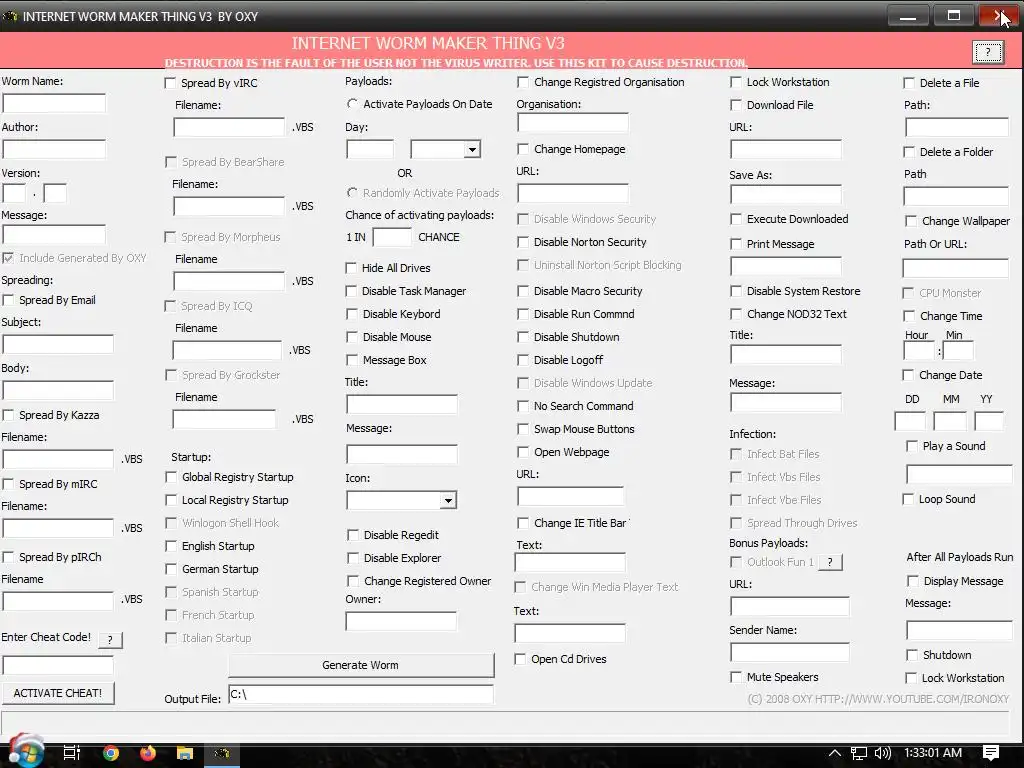Toggle Change NOD32 Text checkbox
This screenshot has width=1024, height=768.
click(735, 314)
